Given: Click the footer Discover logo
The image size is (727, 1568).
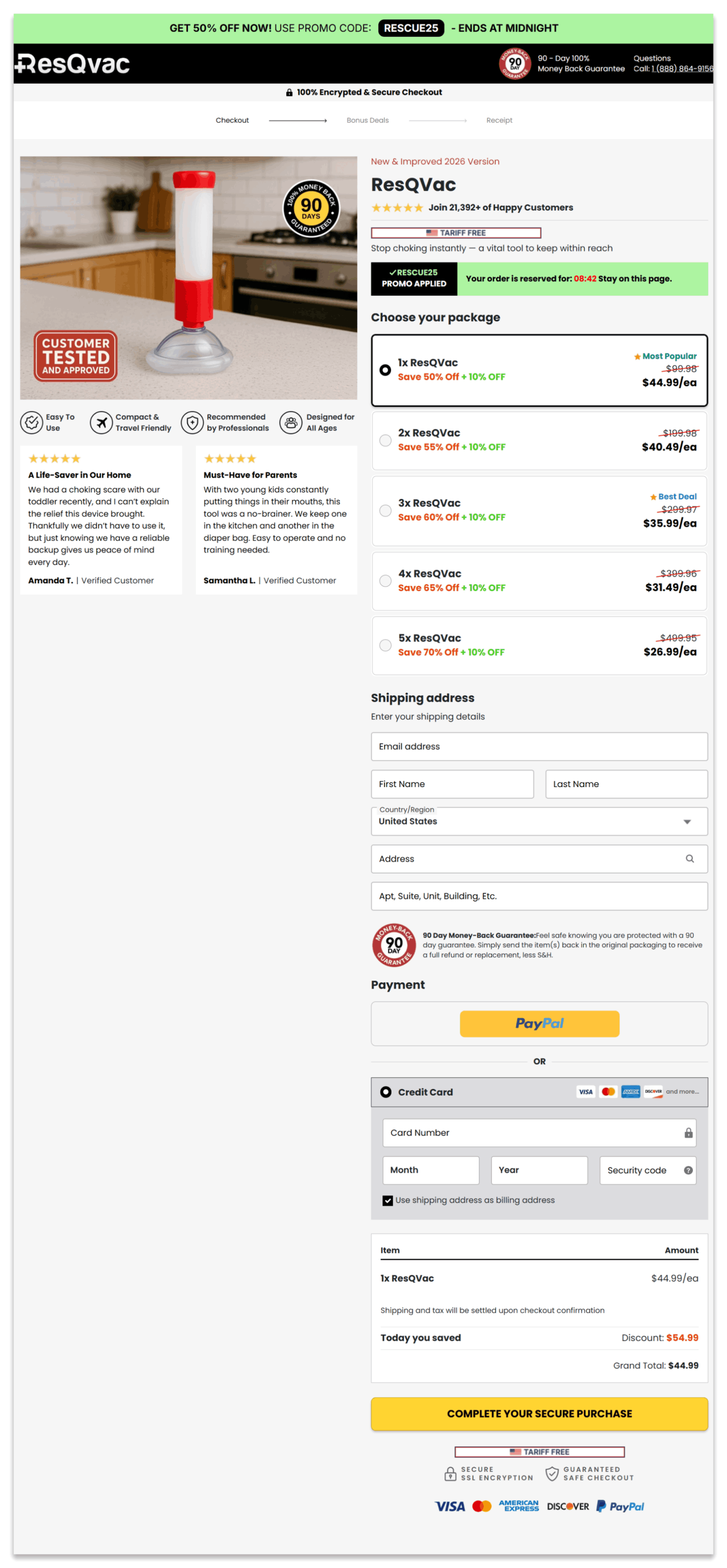Looking at the screenshot, I should [x=568, y=1507].
